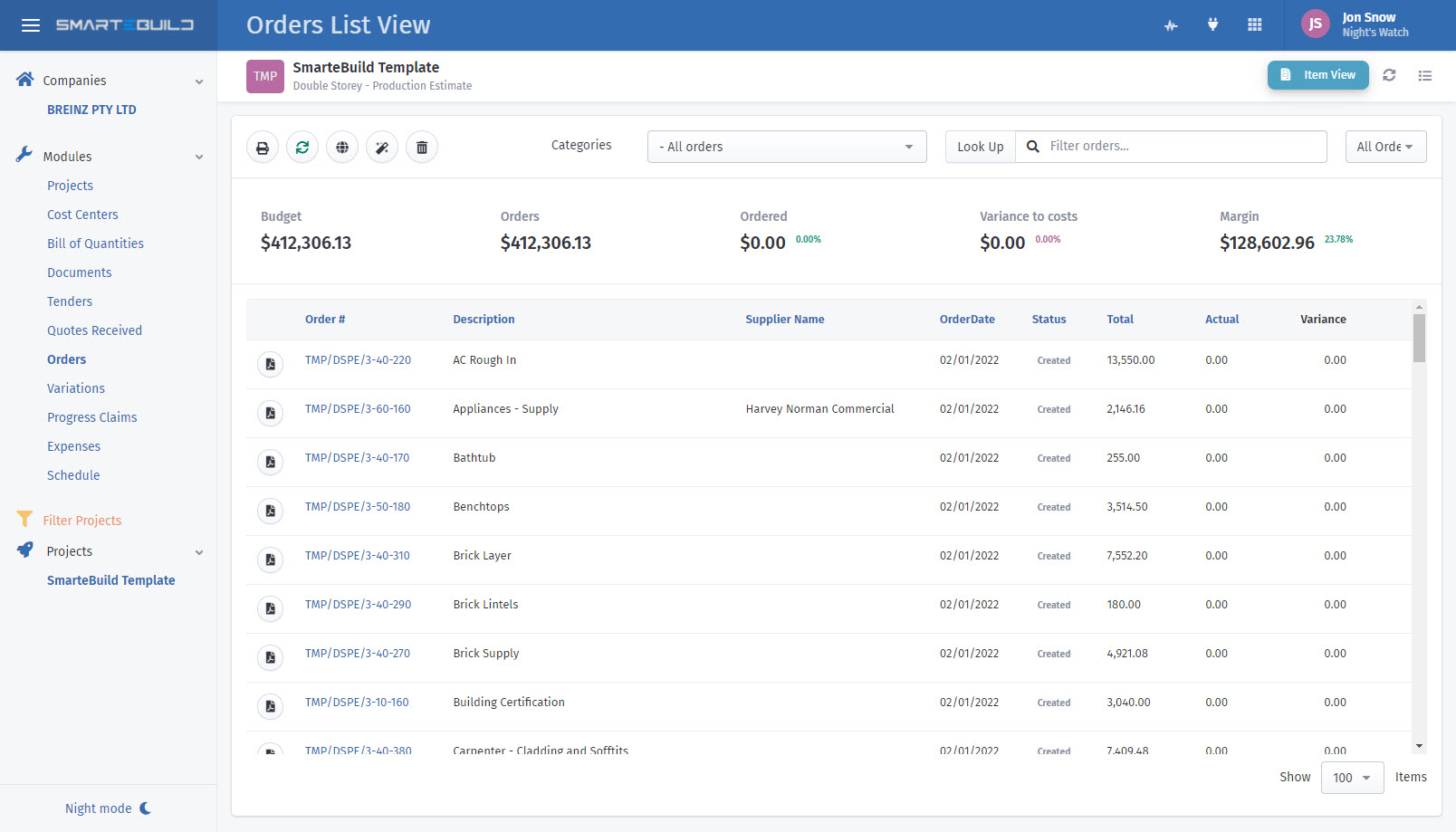Click the Item View button
Image resolution: width=1456 pixels, height=832 pixels.
click(1317, 75)
